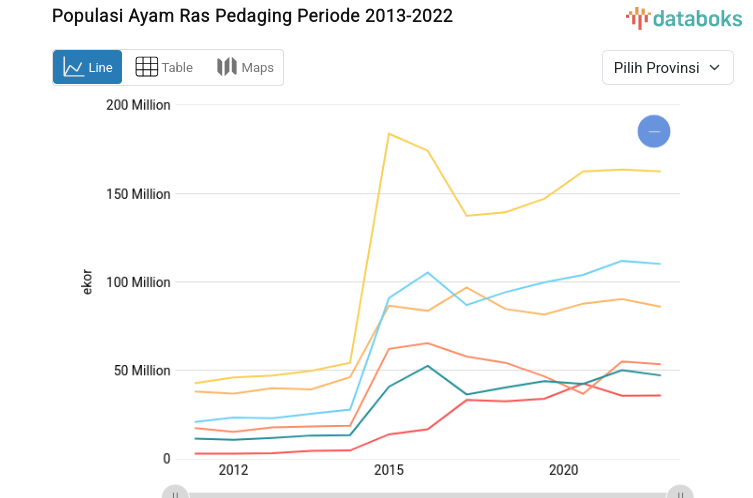The image size is (753, 498).
Task: Switch to the Table view tab
Action: (164, 67)
